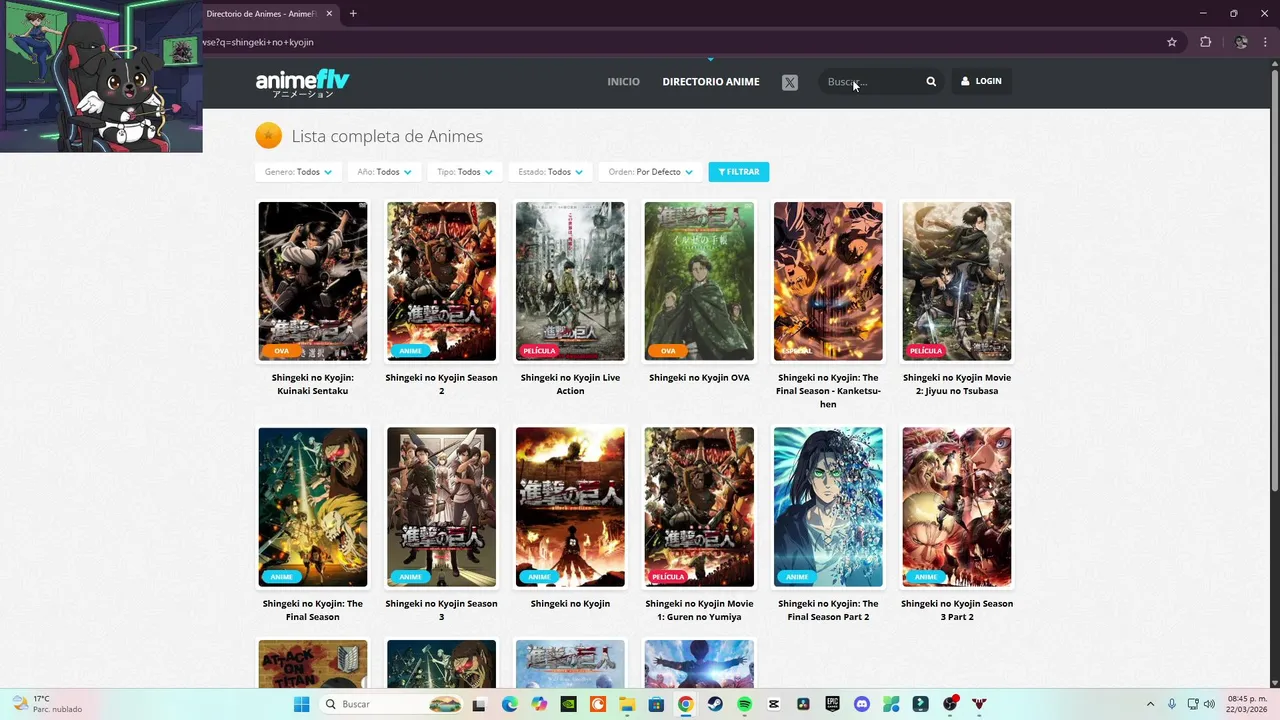The image size is (1280, 720).
Task: Open Shingeki no Kyojin Live Action title
Action: [570, 384]
